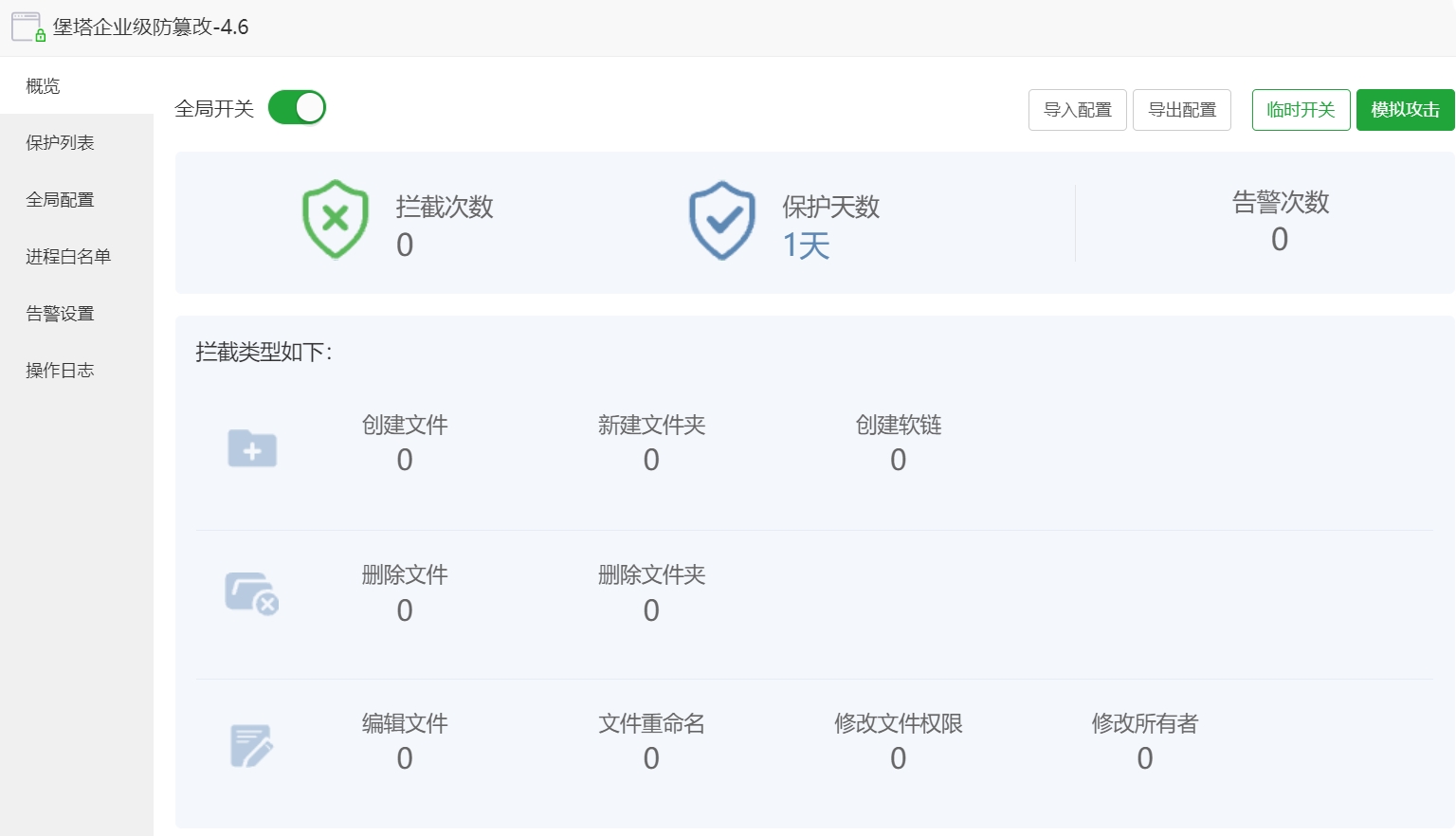Screen dimensions: 1456x836
Task: Select the create-file folder plus icon
Action: tap(251, 448)
